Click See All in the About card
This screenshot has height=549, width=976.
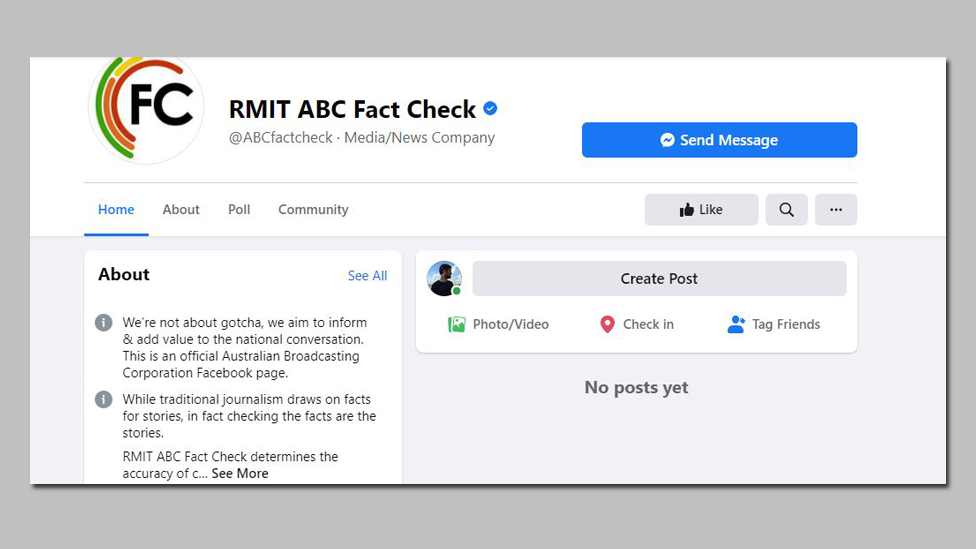click(367, 276)
